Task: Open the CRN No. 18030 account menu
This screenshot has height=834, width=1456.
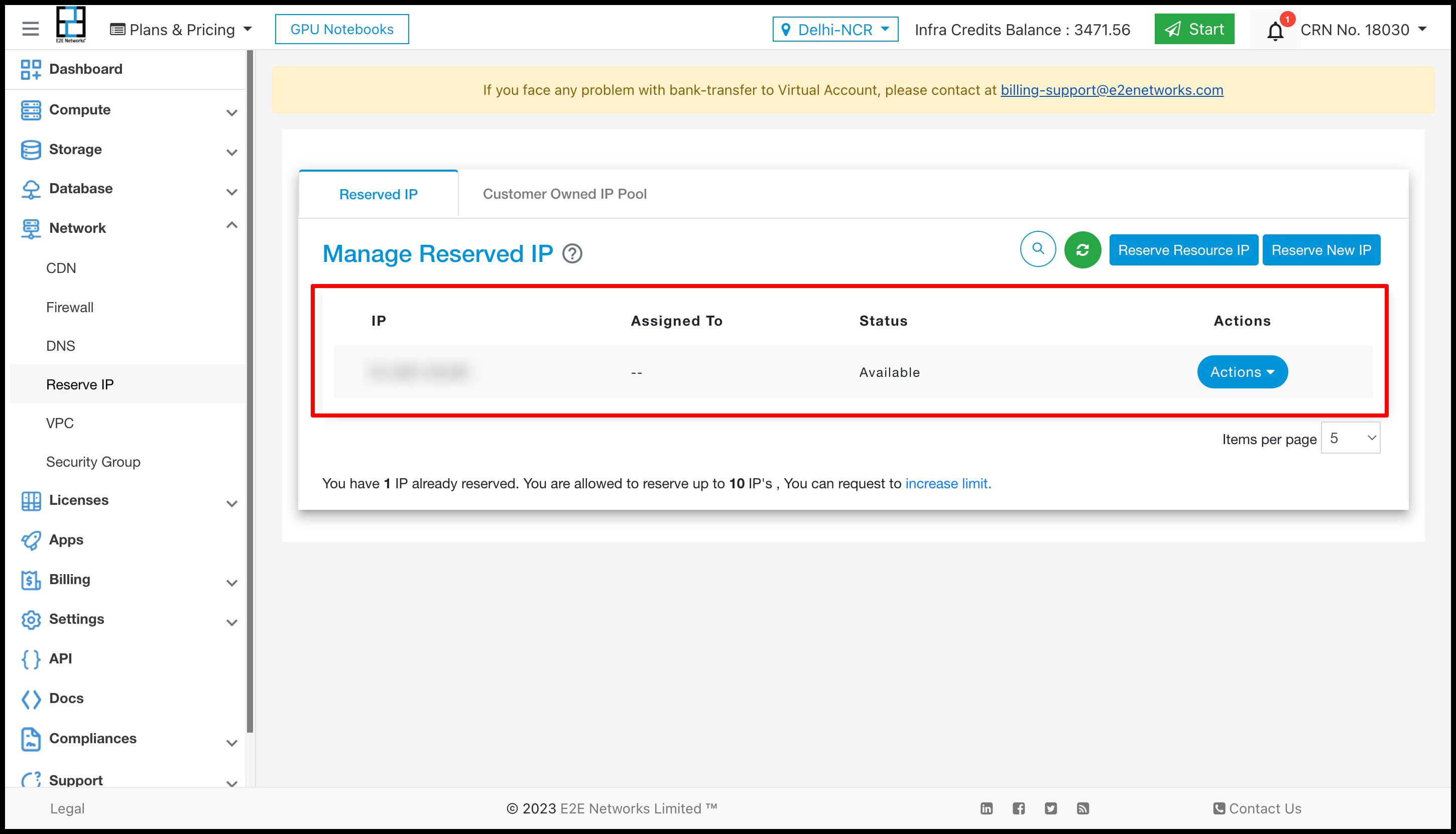Action: click(1364, 29)
